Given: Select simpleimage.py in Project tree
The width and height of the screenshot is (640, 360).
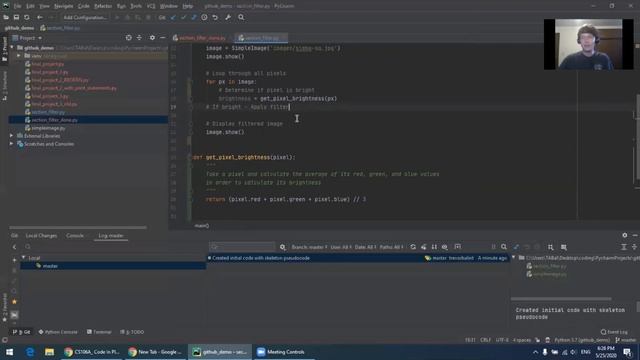Looking at the screenshot, I should click(48, 128).
